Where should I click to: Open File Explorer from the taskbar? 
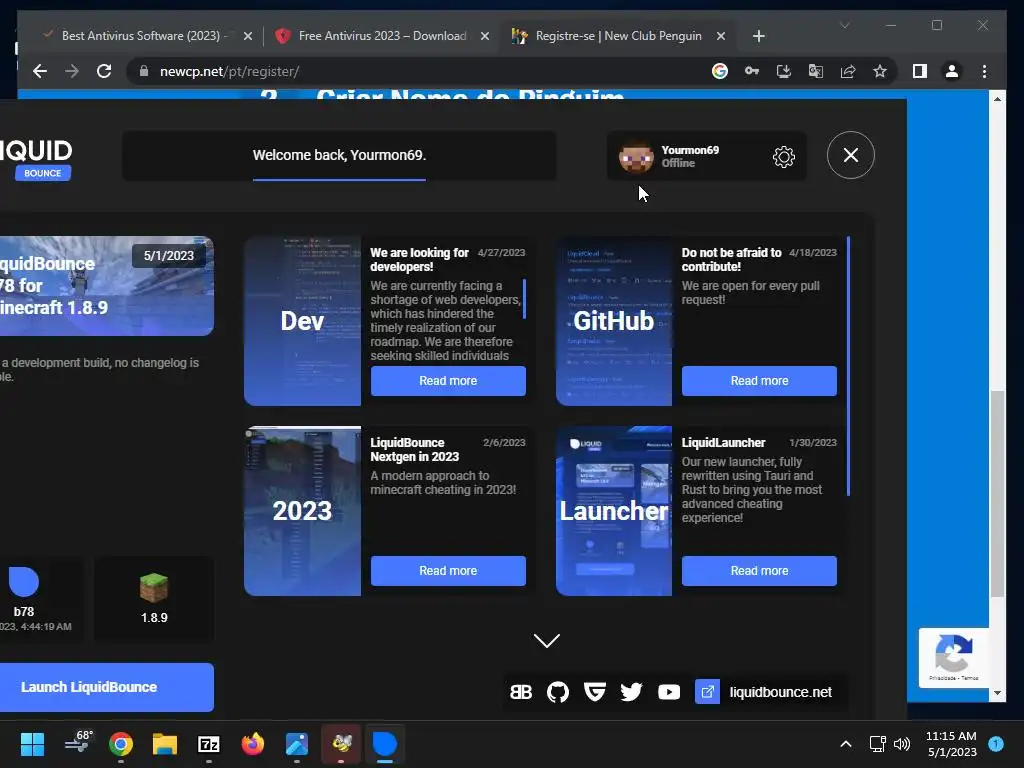pos(165,744)
